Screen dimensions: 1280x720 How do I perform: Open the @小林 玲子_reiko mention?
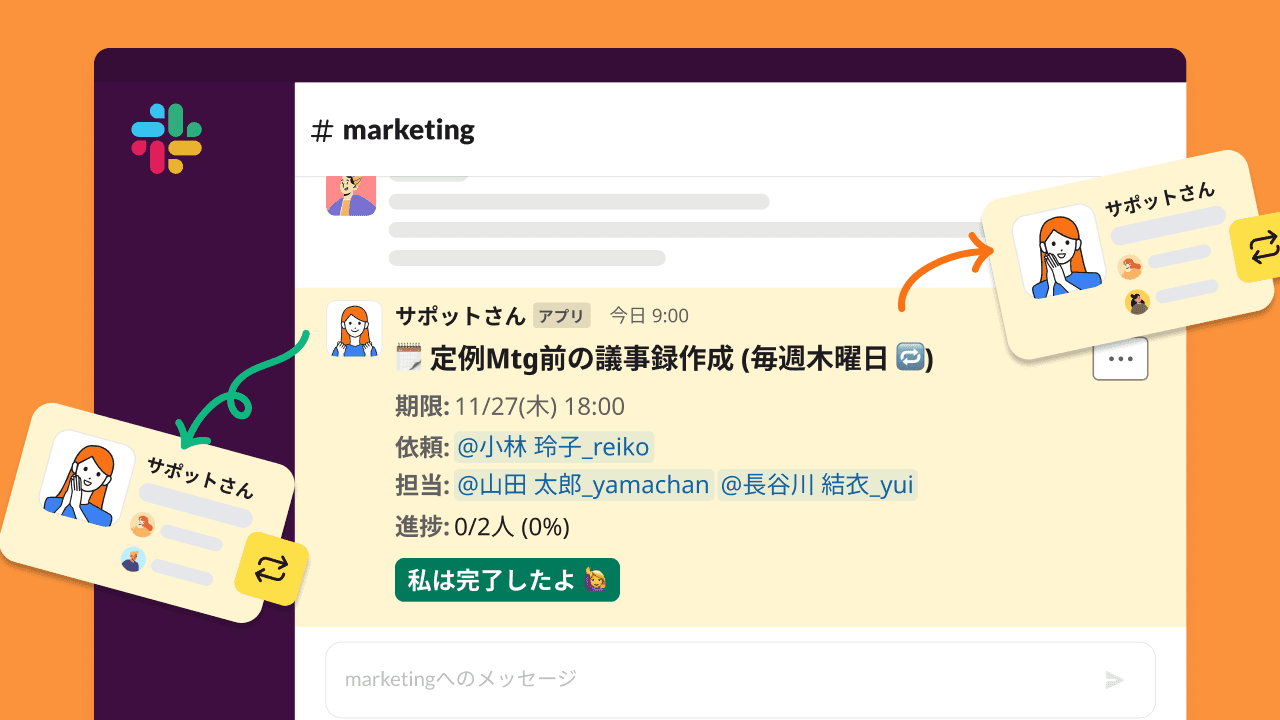point(553,446)
